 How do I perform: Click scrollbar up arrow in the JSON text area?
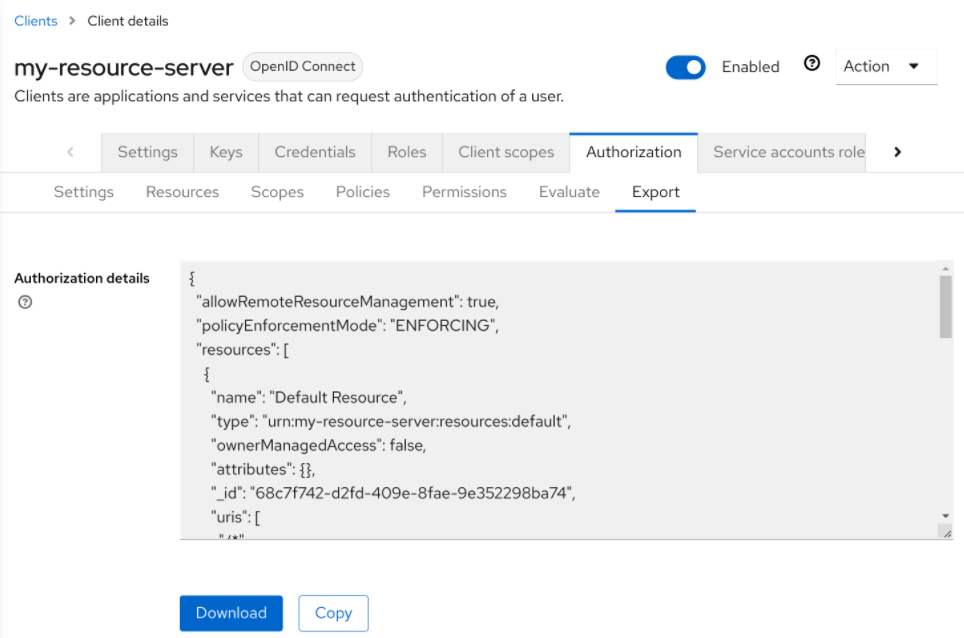tap(946, 269)
